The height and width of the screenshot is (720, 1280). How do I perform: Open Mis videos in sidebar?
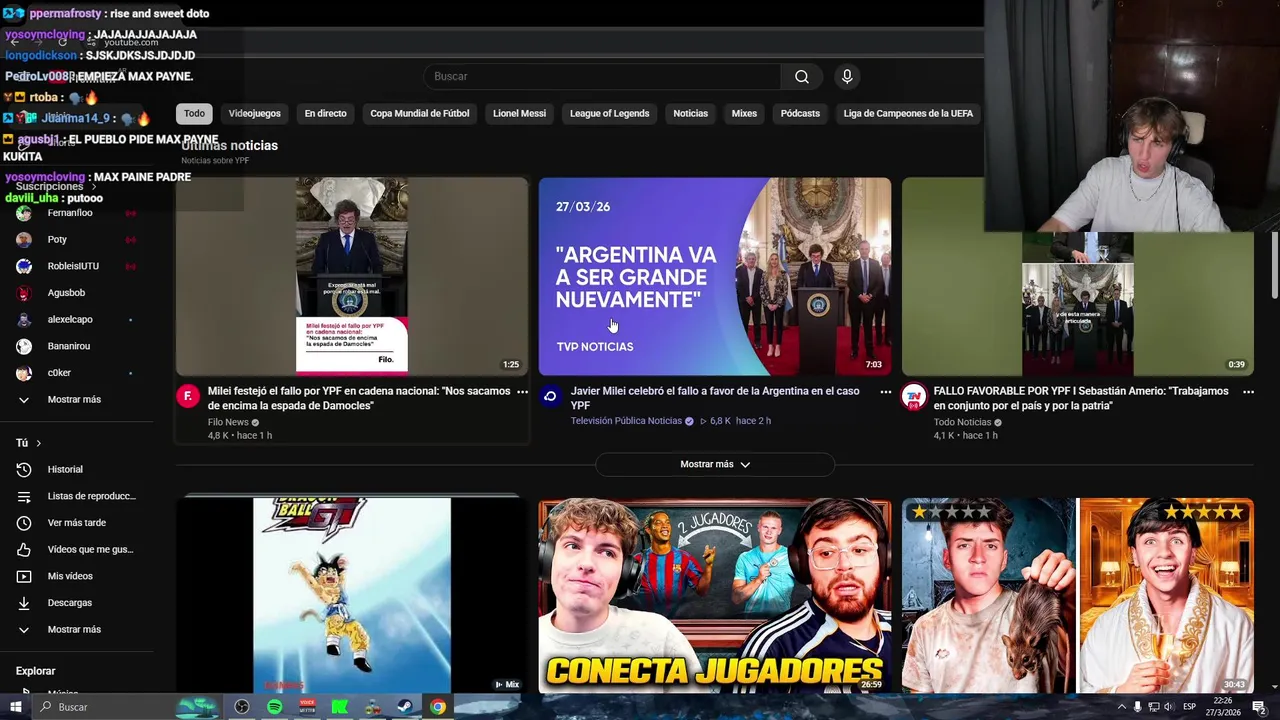(78, 576)
